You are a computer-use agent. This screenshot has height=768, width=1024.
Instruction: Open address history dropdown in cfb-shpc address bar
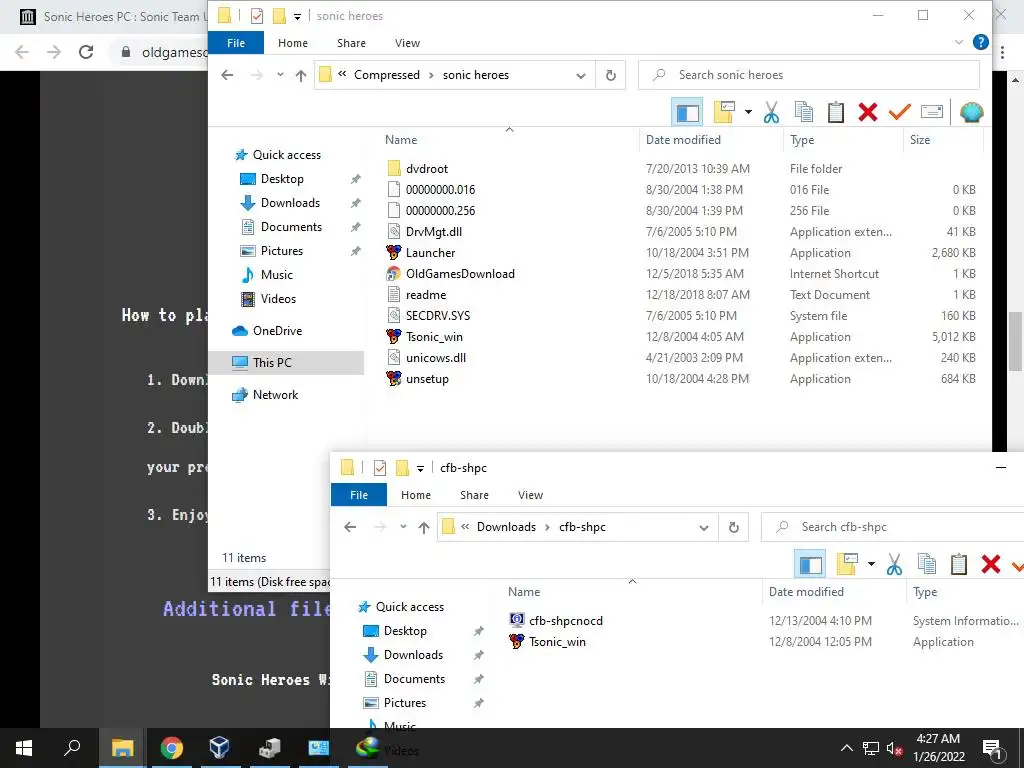pyautogui.click(x=703, y=527)
